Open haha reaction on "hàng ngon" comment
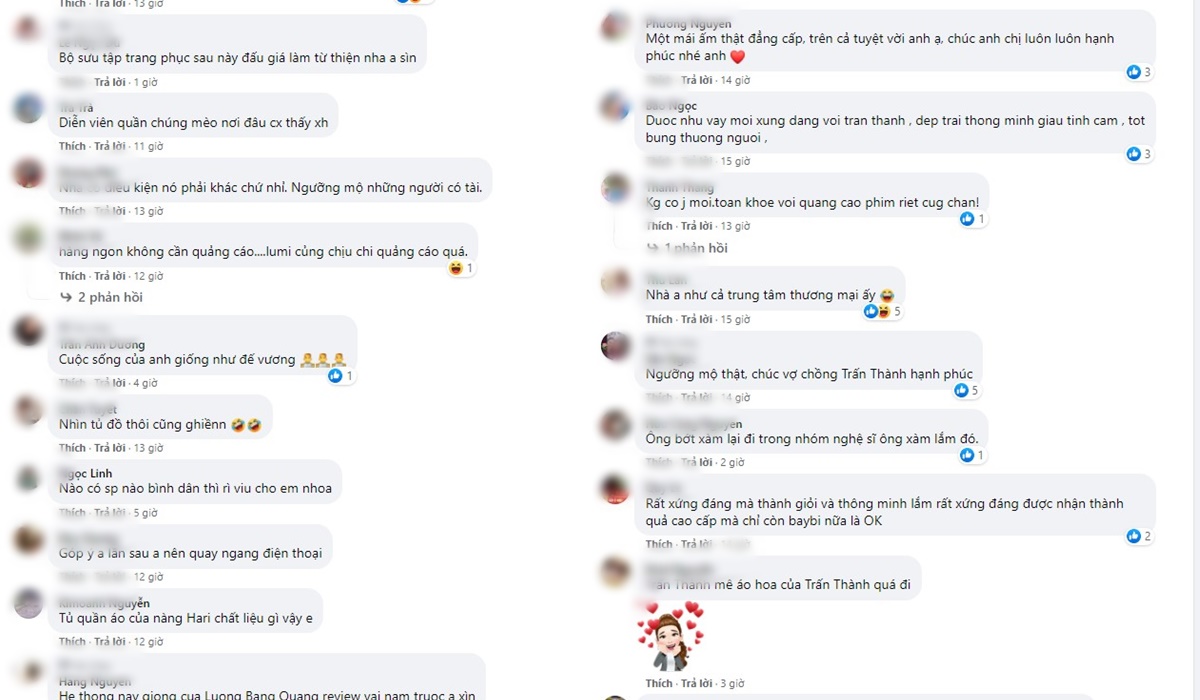The width and height of the screenshot is (1200, 700). pos(461,268)
